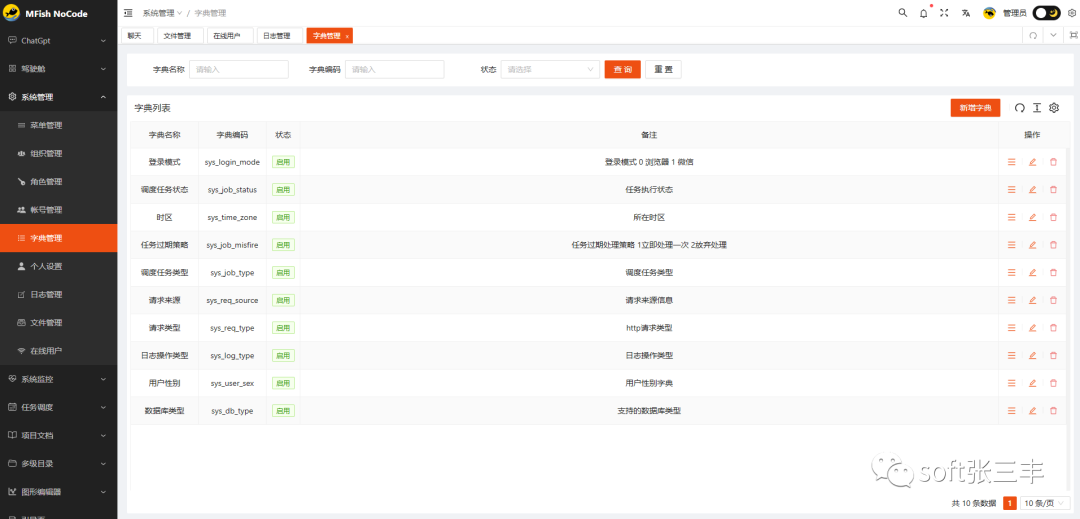This screenshot has width=1080, height=519.
Task: Go to 角色管理 in sidebar
Action: [x=59, y=182]
